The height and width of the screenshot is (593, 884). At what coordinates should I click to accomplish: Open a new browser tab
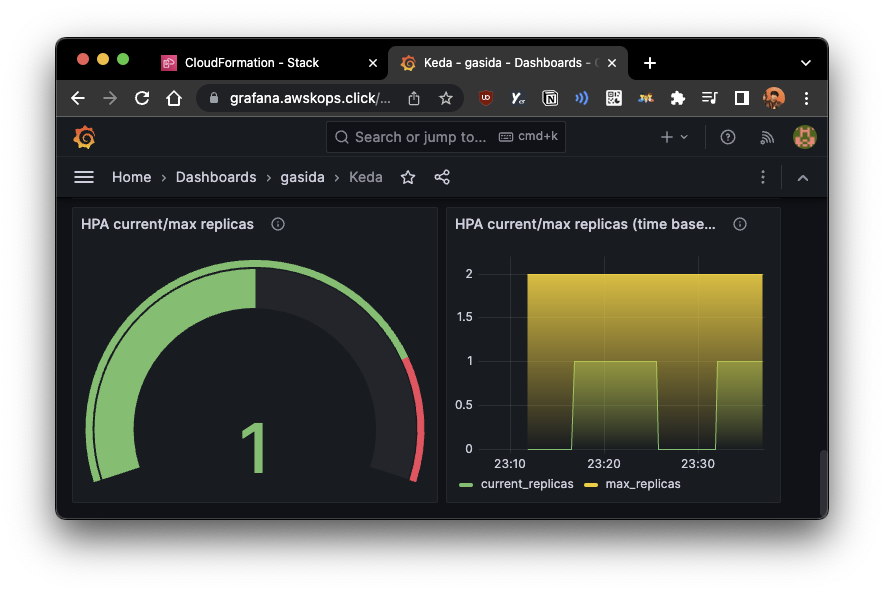click(650, 63)
